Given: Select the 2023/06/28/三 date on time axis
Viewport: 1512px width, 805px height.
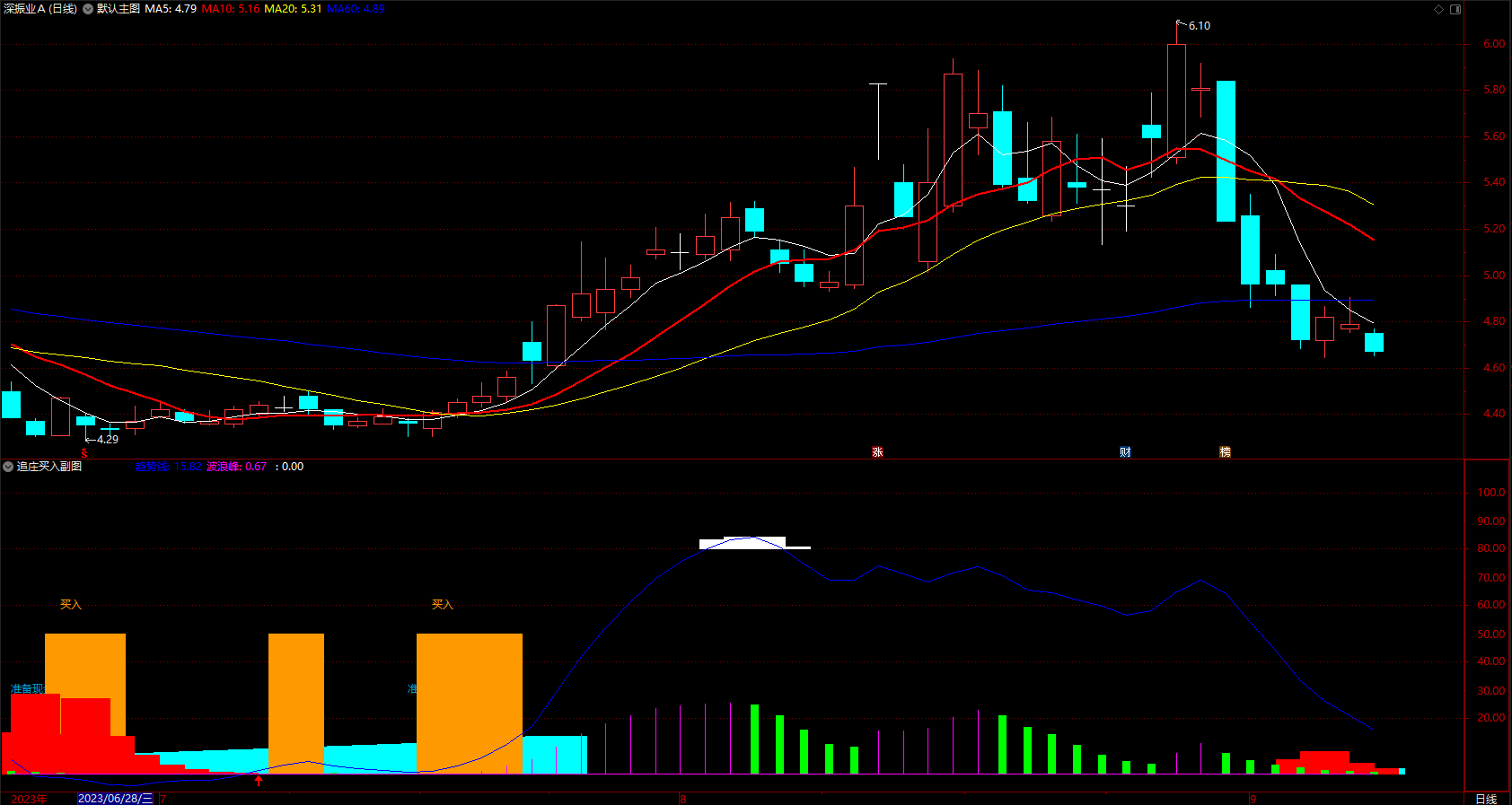Looking at the screenshot, I should (116, 799).
